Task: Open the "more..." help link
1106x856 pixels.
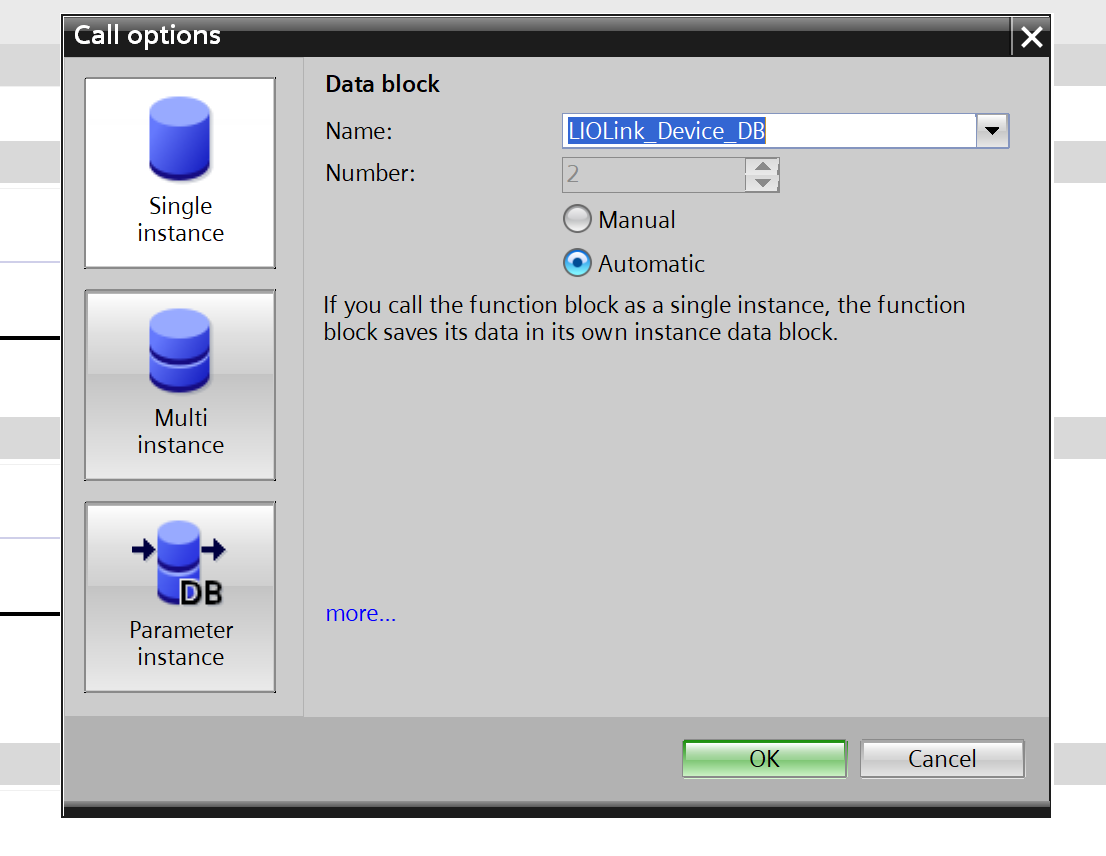Action: point(360,614)
